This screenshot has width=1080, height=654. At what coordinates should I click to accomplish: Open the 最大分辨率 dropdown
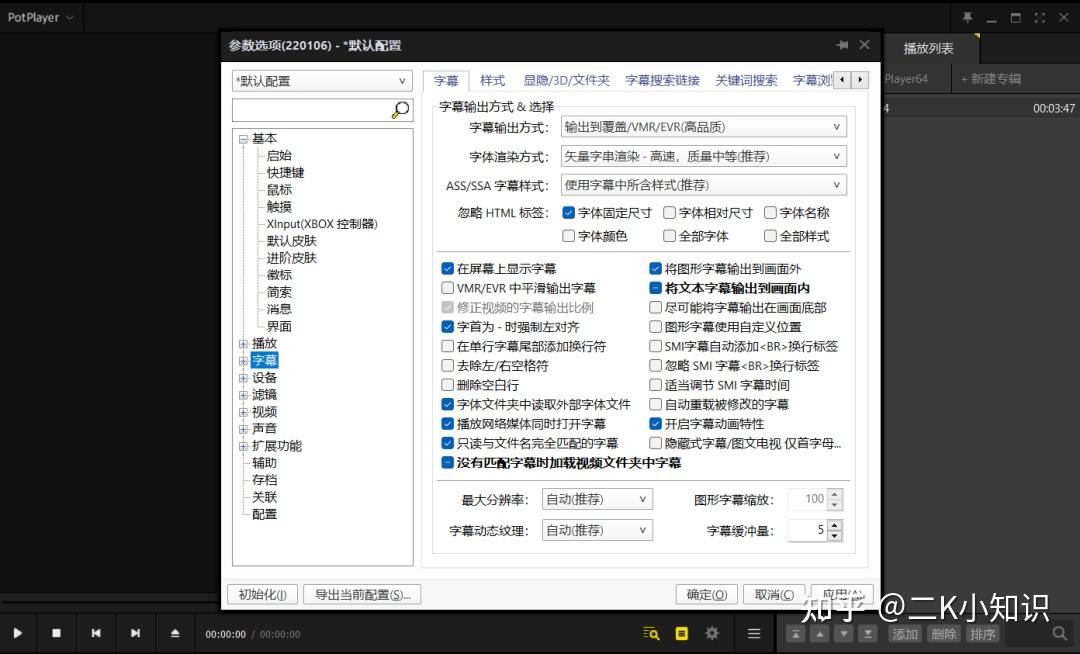click(596, 498)
